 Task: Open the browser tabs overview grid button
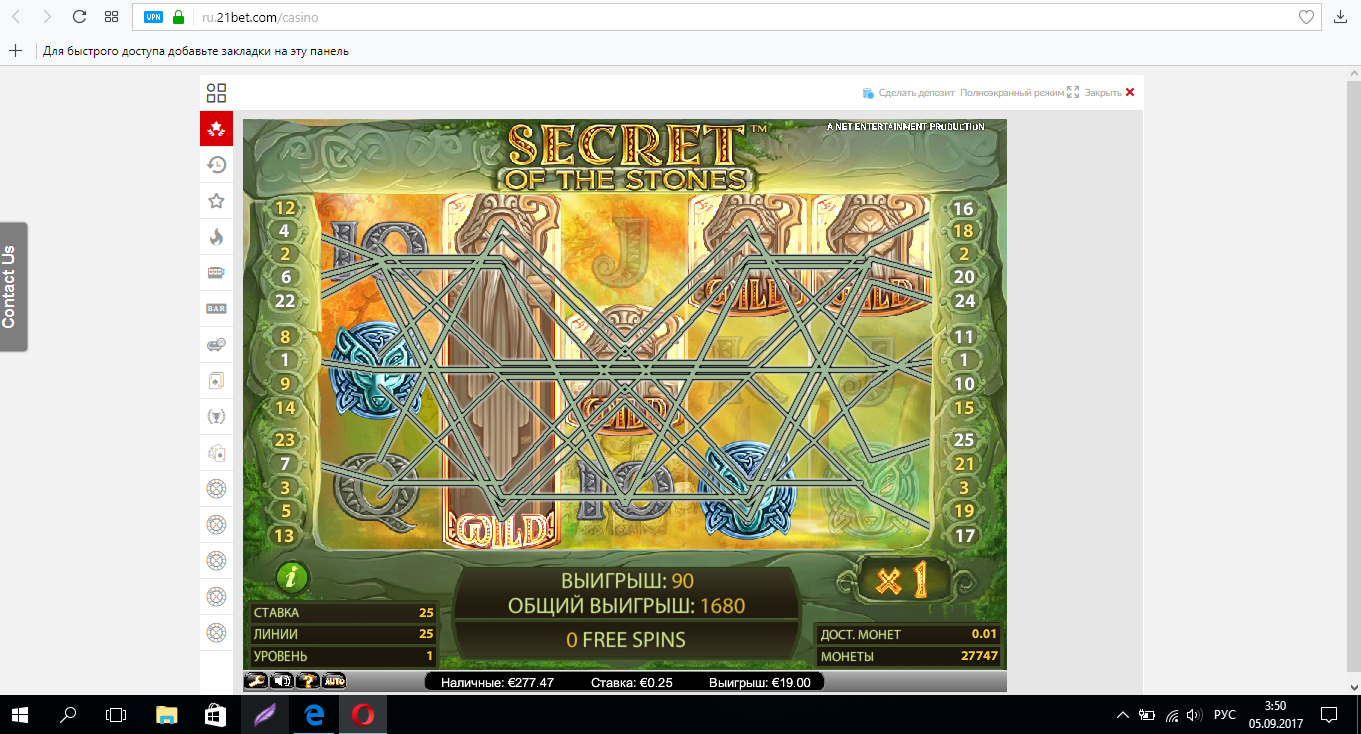(111, 17)
